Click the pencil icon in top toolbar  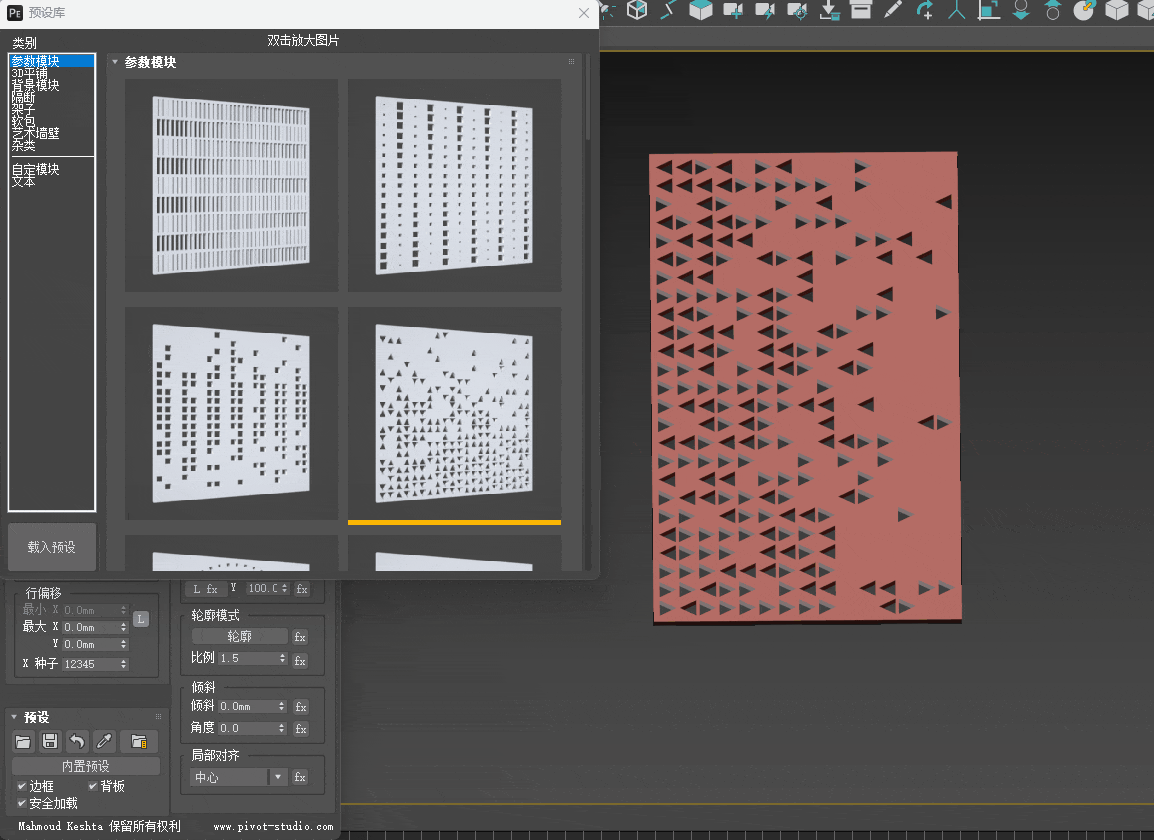(x=892, y=10)
